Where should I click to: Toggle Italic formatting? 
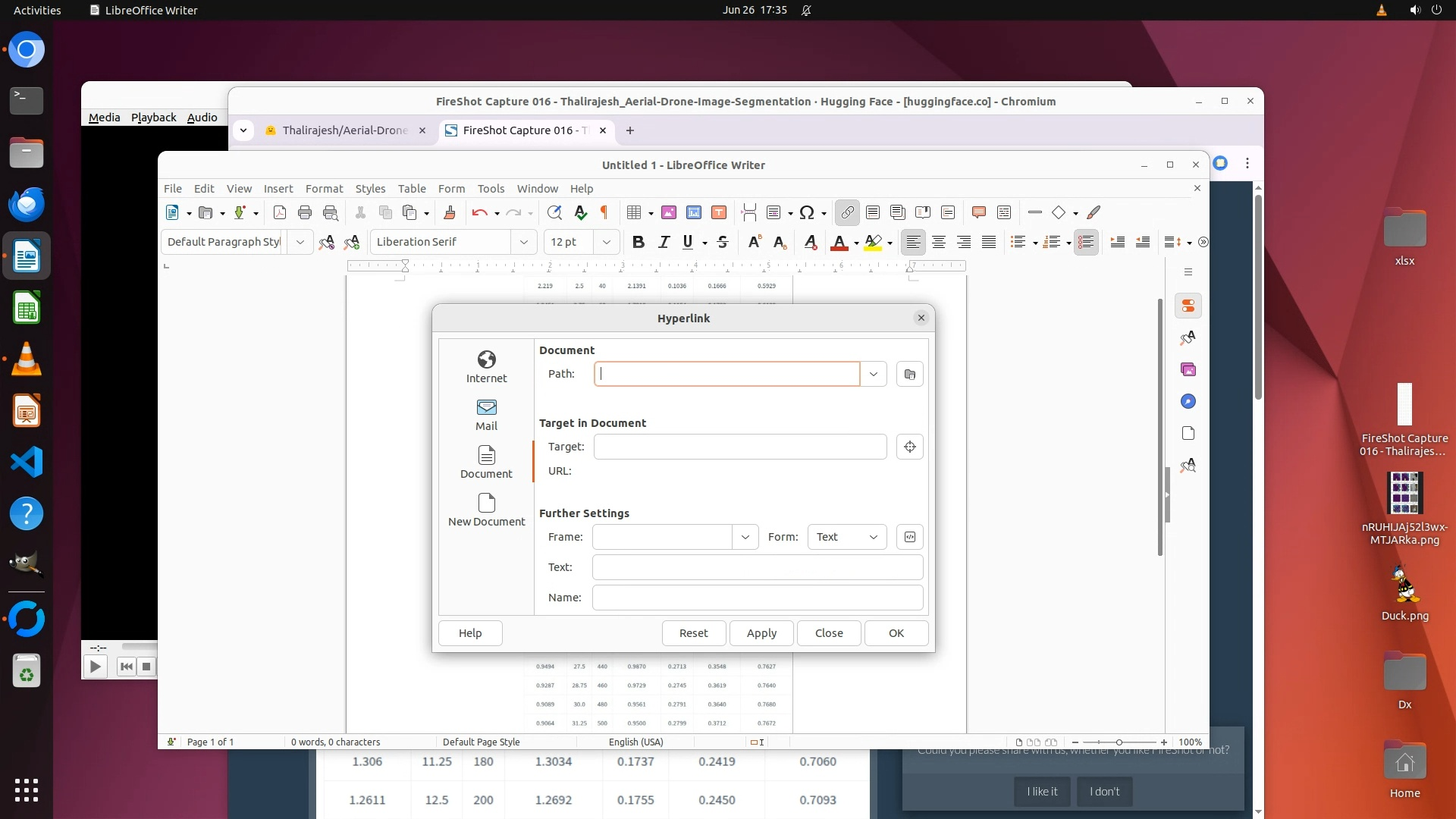pos(664,242)
